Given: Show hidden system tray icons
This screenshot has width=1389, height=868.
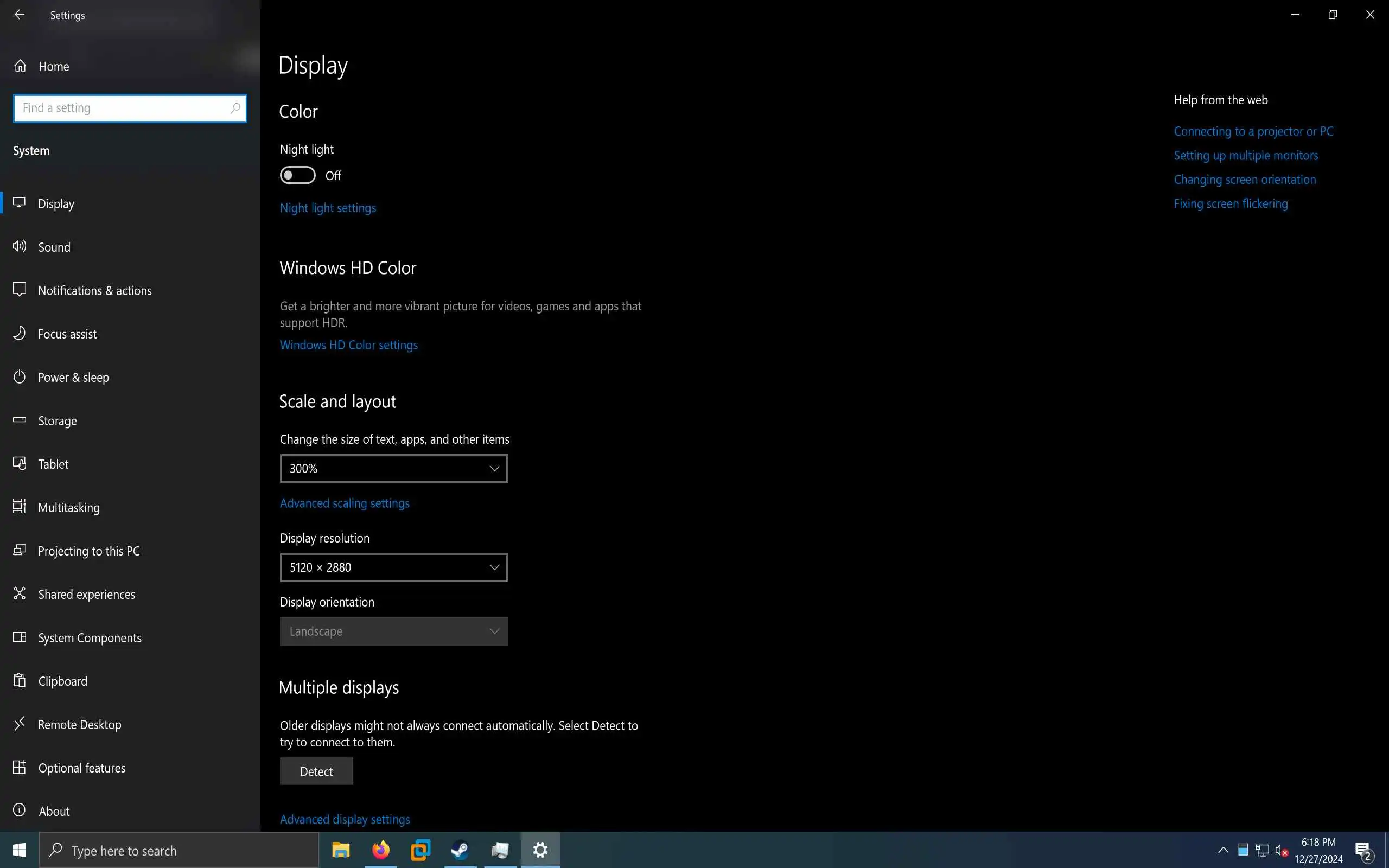Looking at the screenshot, I should (x=1222, y=850).
